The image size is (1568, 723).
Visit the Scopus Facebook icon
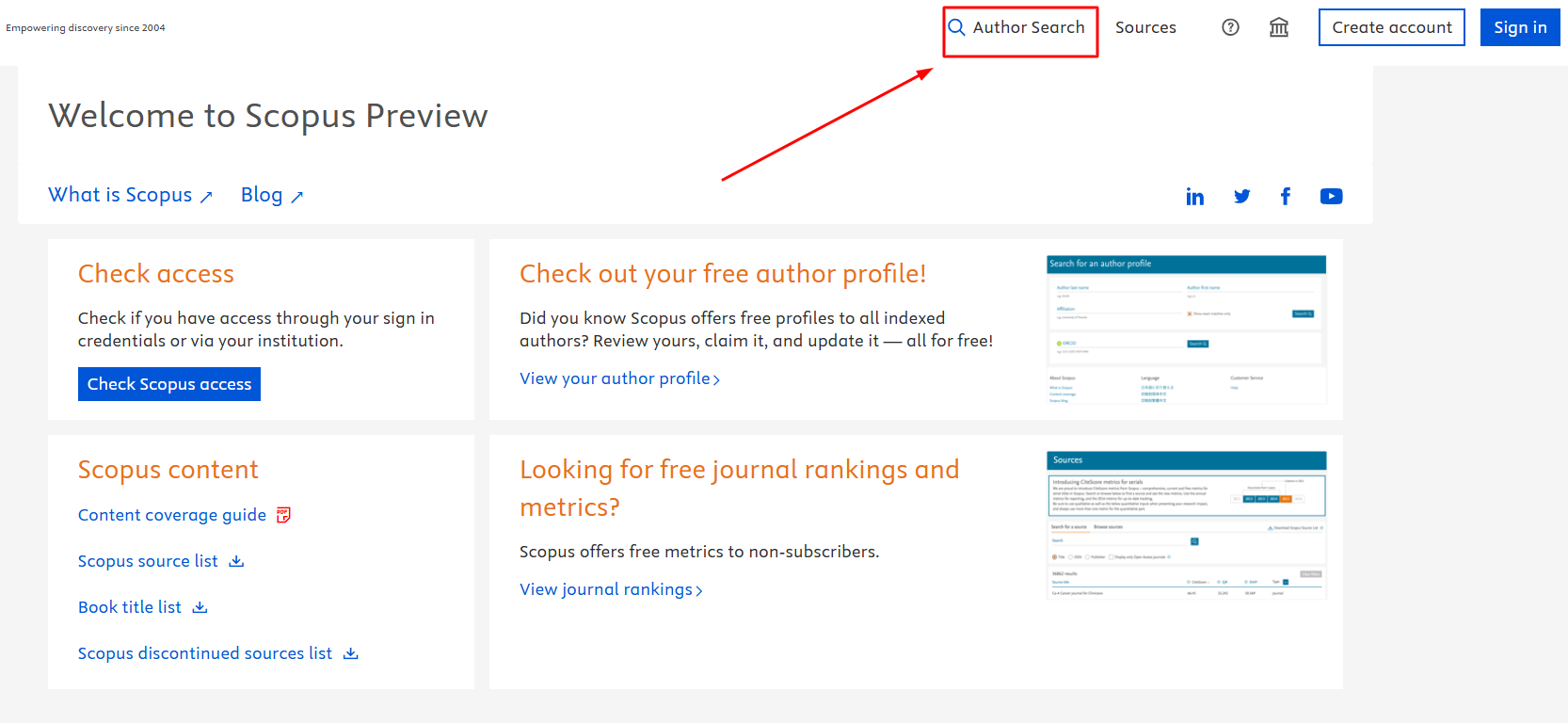[x=1285, y=197]
